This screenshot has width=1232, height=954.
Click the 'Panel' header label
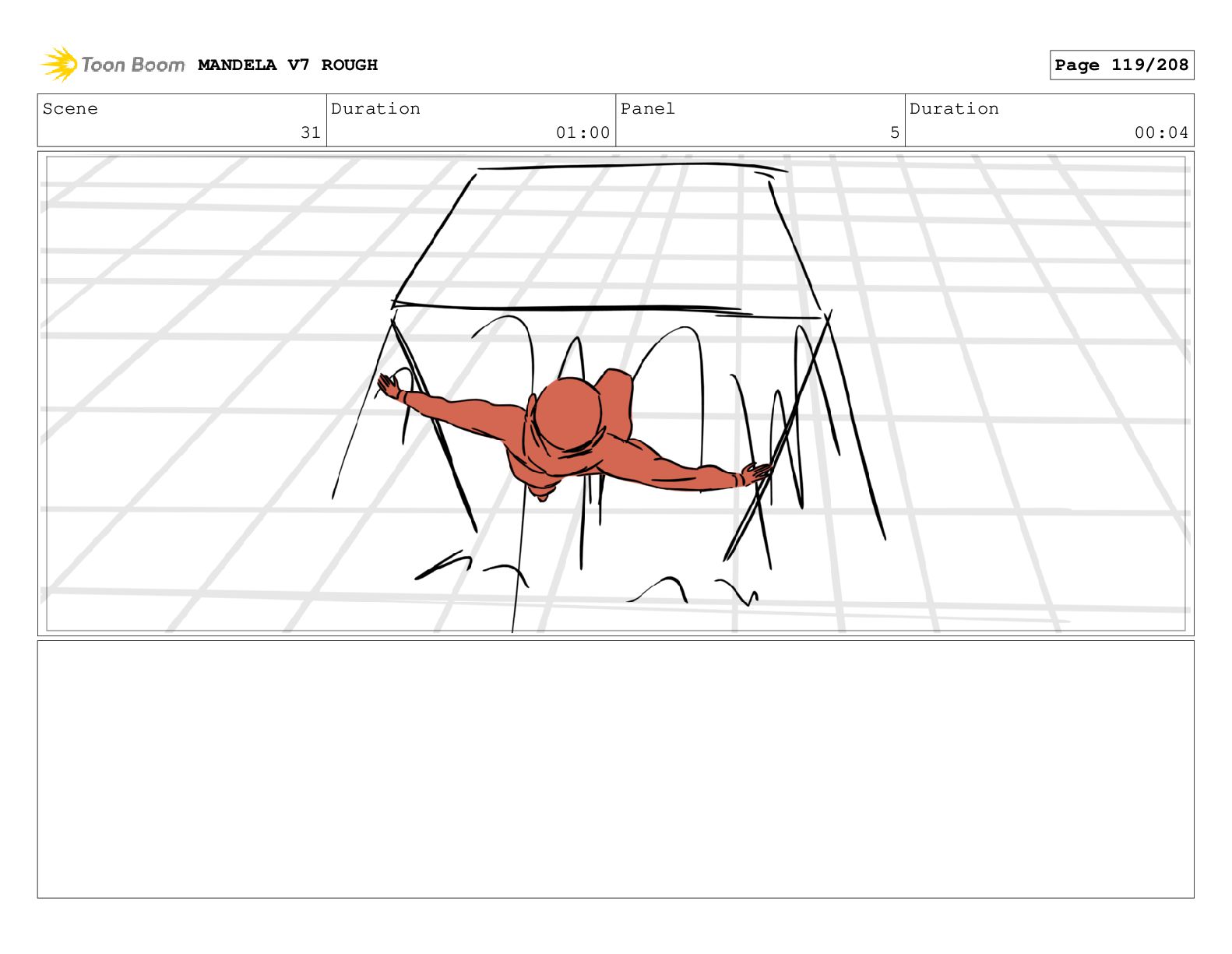(647, 109)
